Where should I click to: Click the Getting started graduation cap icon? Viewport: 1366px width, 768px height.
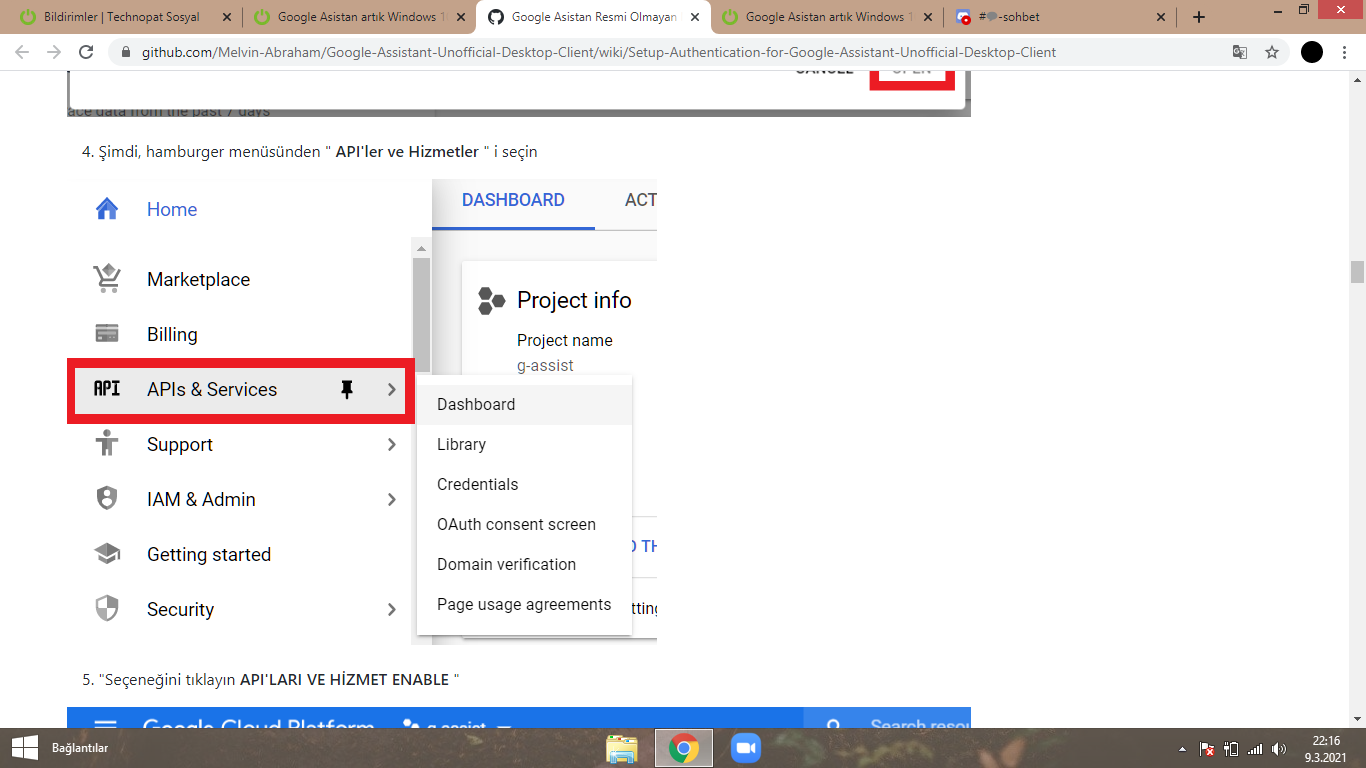pyautogui.click(x=107, y=554)
